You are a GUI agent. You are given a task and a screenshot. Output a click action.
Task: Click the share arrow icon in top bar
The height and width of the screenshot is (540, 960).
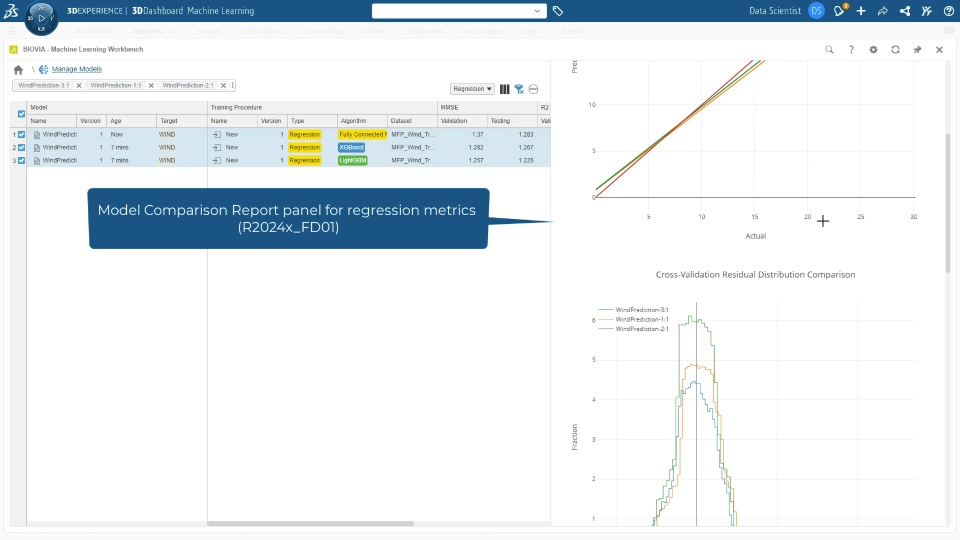883,11
